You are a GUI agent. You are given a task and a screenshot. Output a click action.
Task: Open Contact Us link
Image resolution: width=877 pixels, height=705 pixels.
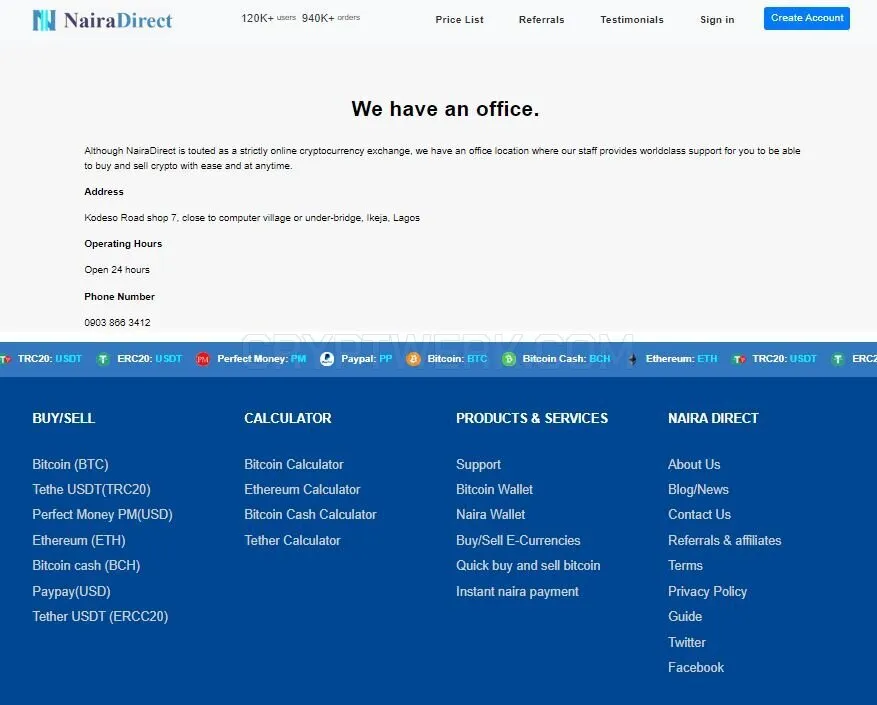(x=699, y=515)
